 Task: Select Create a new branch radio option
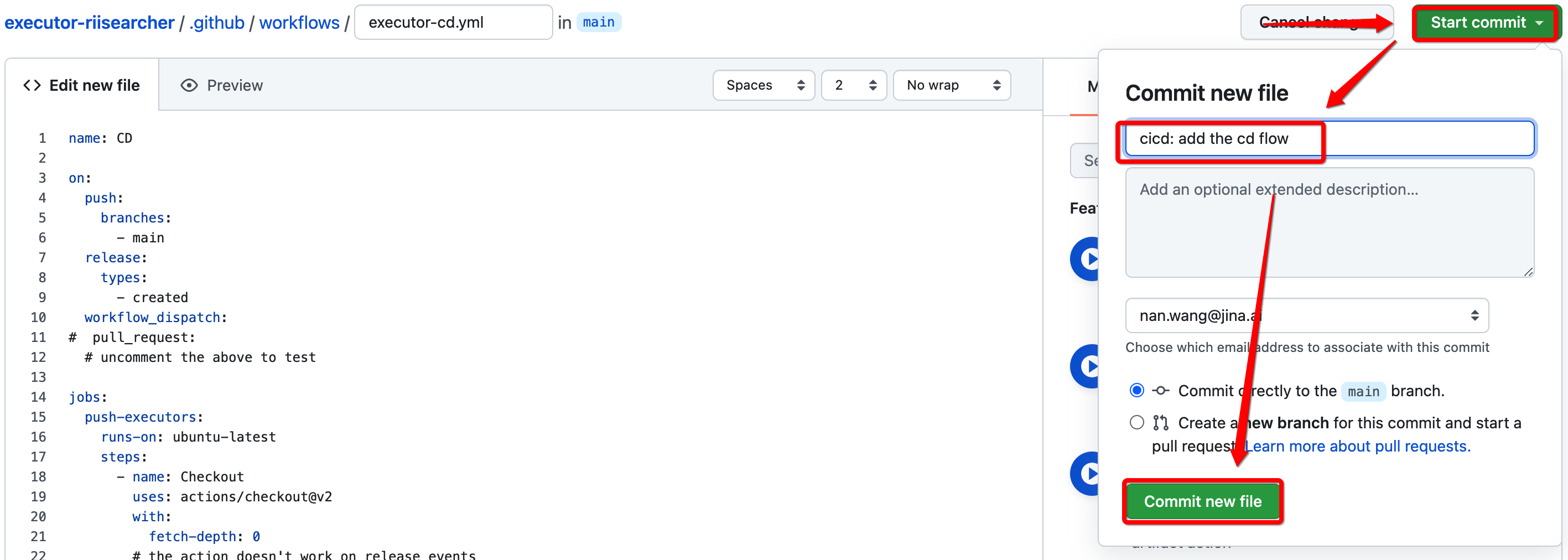point(1136,422)
